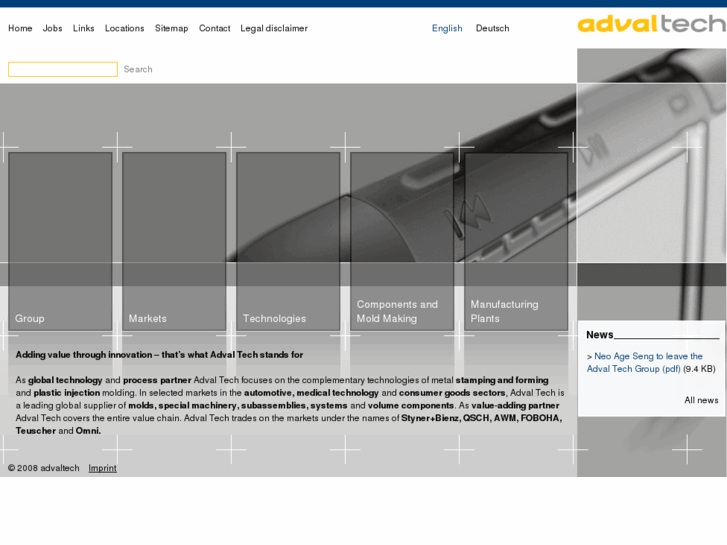View the Locations page

[124, 28]
